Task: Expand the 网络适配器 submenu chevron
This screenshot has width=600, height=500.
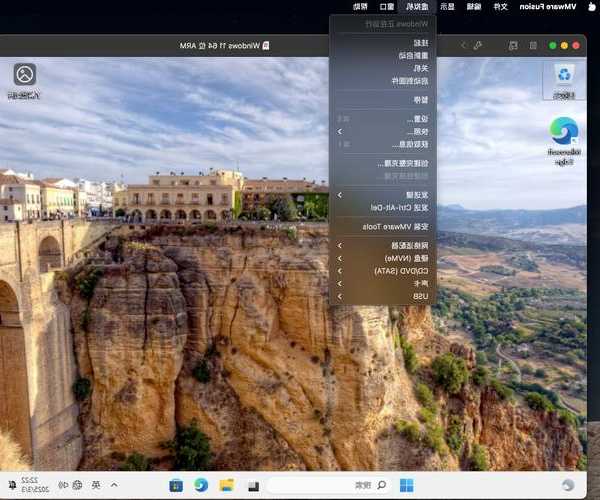Action: (x=340, y=246)
